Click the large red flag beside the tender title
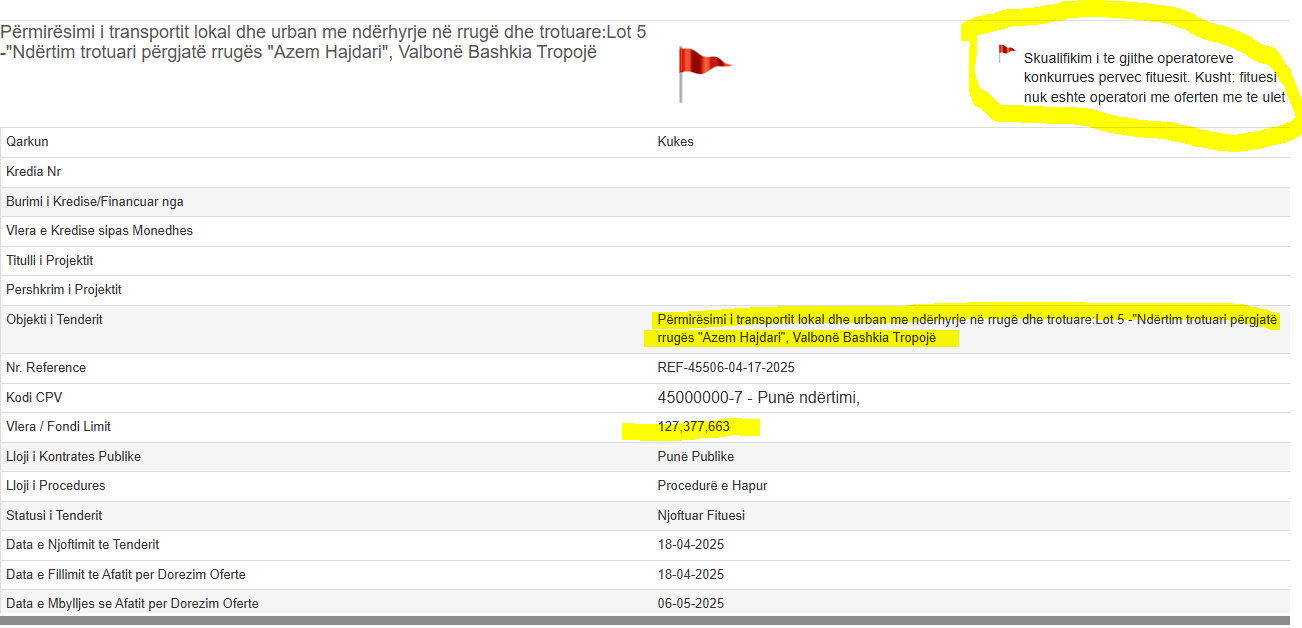This screenshot has height=628, width=1302. [x=703, y=70]
